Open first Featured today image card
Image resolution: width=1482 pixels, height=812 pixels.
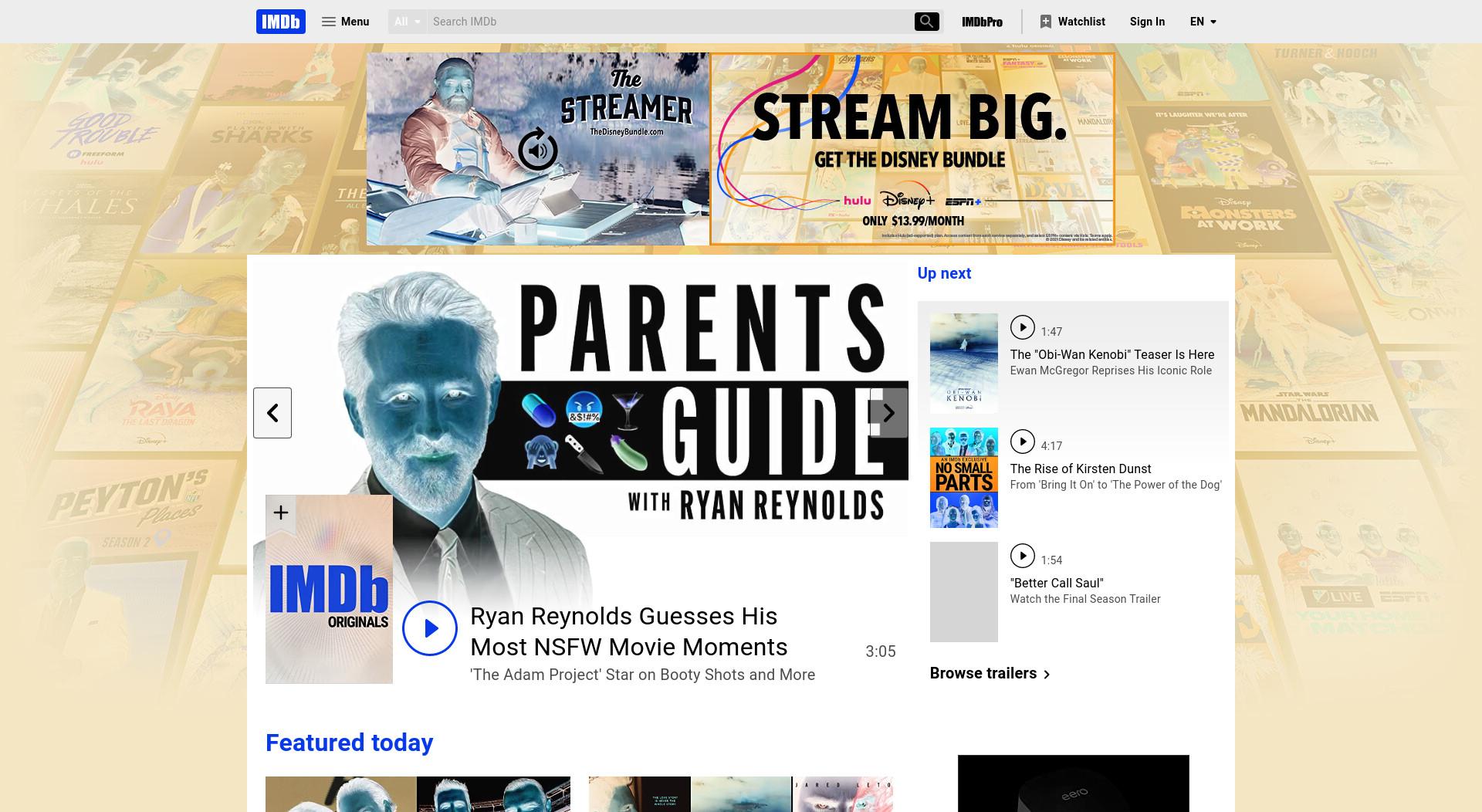point(418,794)
